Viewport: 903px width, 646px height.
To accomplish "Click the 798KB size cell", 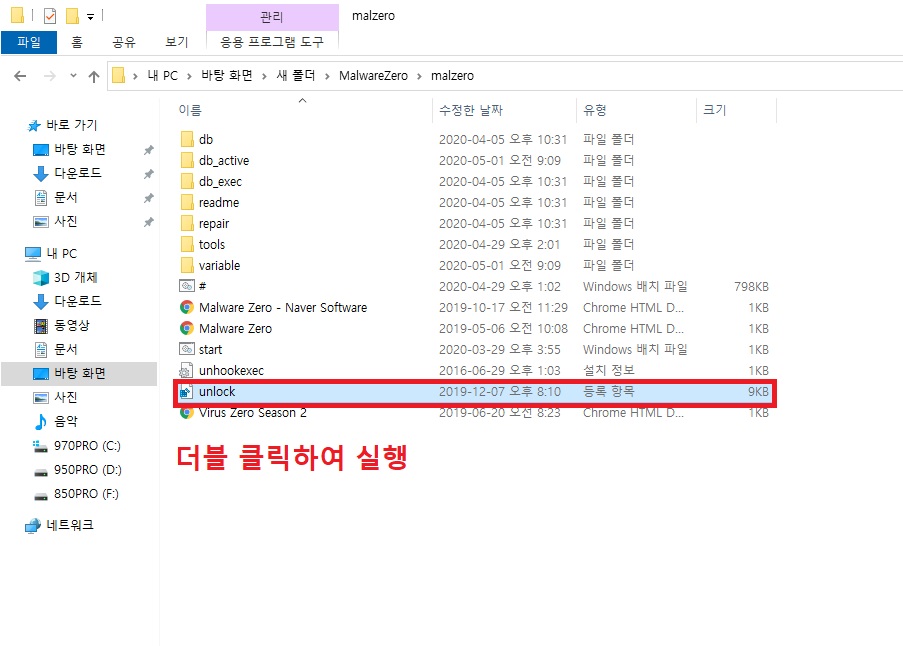I will click(x=751, y=286).
